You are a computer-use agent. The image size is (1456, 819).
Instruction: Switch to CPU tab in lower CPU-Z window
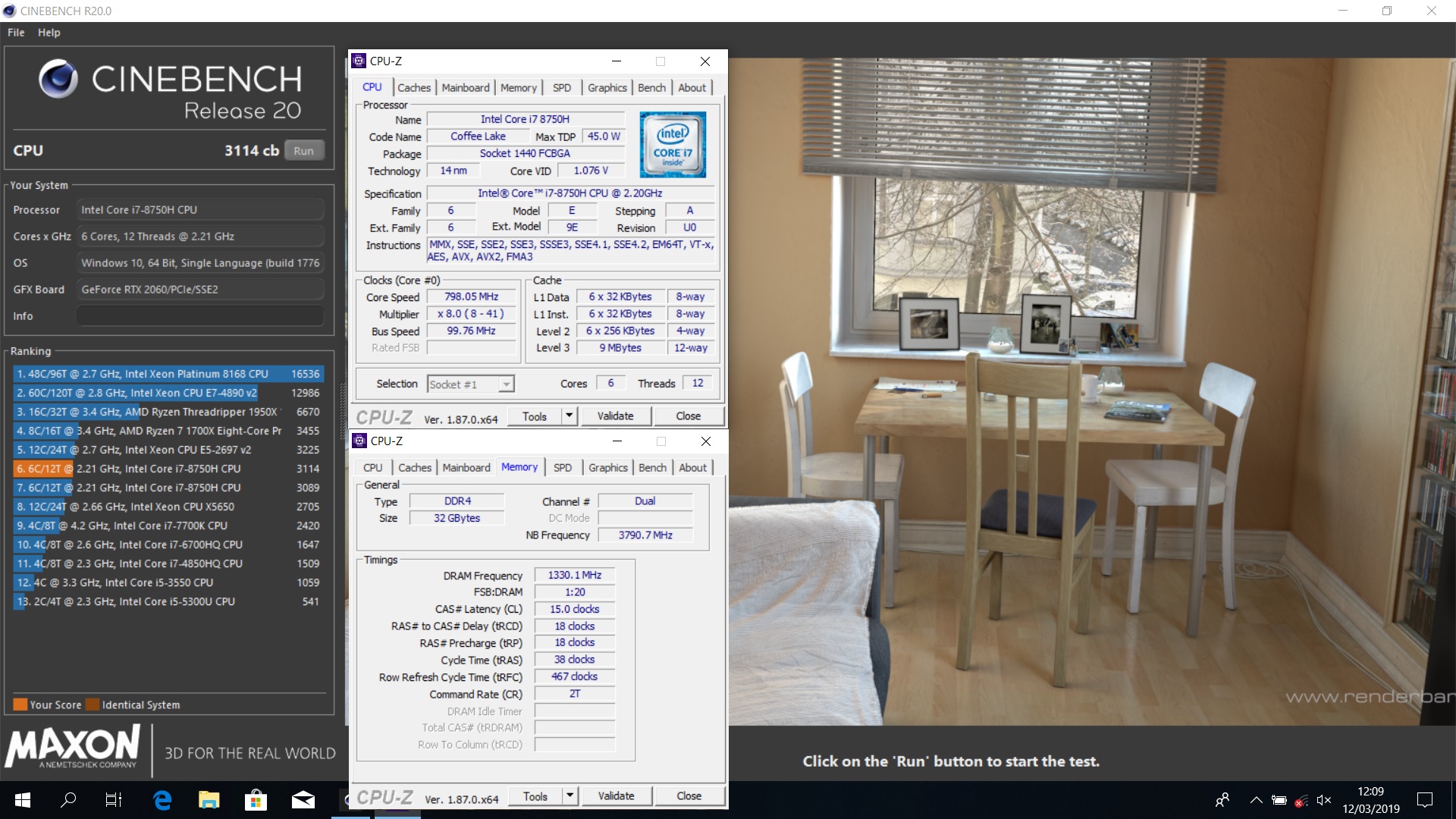pos(373,468)
